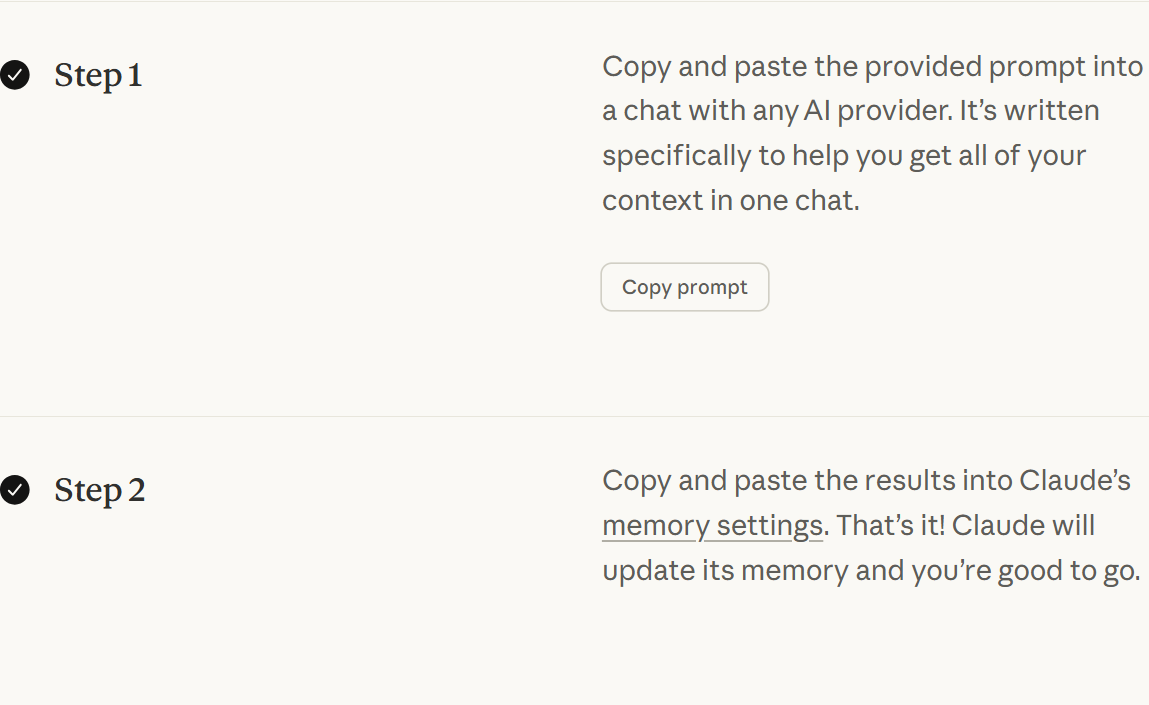The image size is (1149, 705).
Task: Click the Step 1 heading
Action: (x=98, y=76)
